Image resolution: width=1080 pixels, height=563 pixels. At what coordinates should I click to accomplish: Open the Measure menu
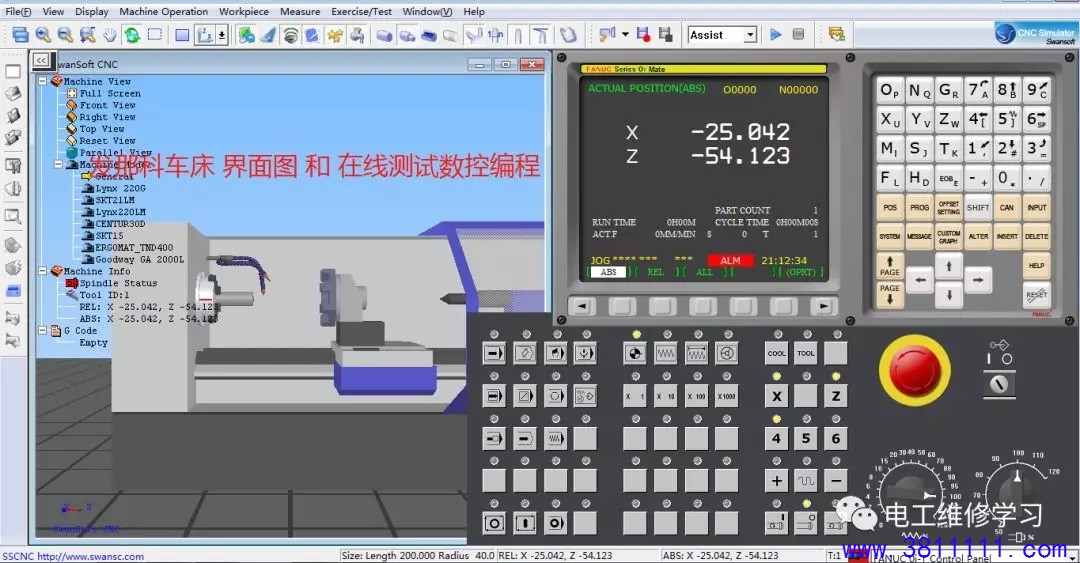[x=300, y=12]
